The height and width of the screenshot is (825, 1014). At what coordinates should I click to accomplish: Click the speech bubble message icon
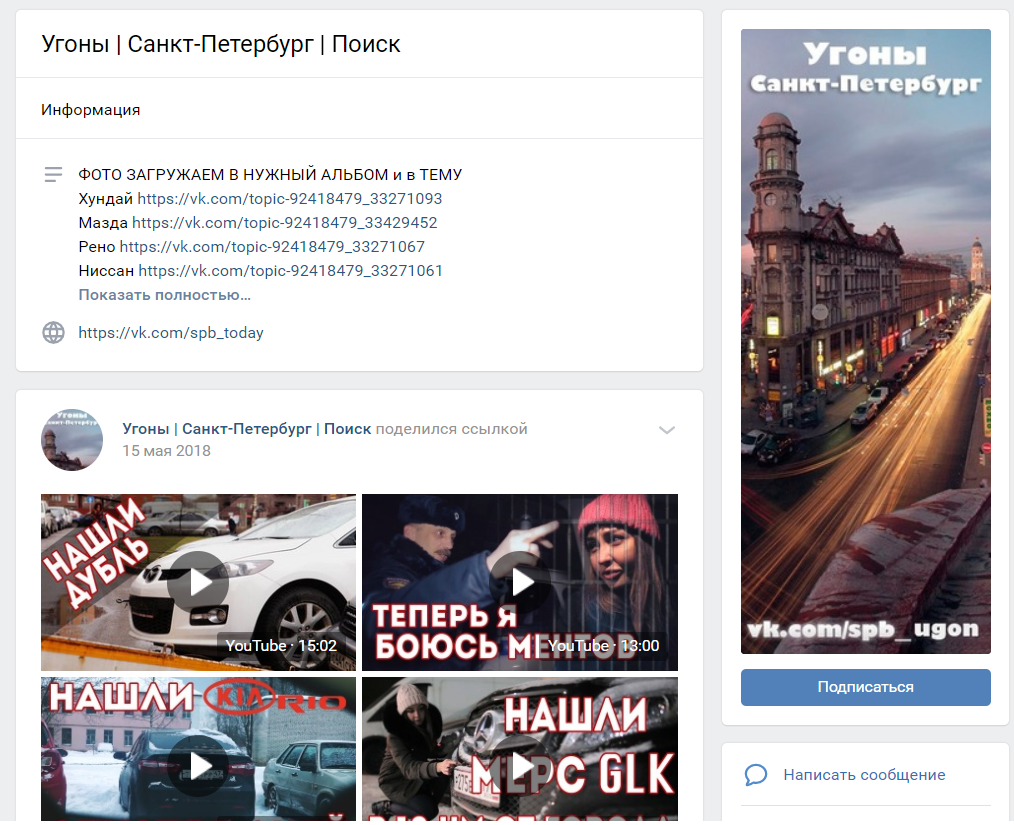coord(755,775)
